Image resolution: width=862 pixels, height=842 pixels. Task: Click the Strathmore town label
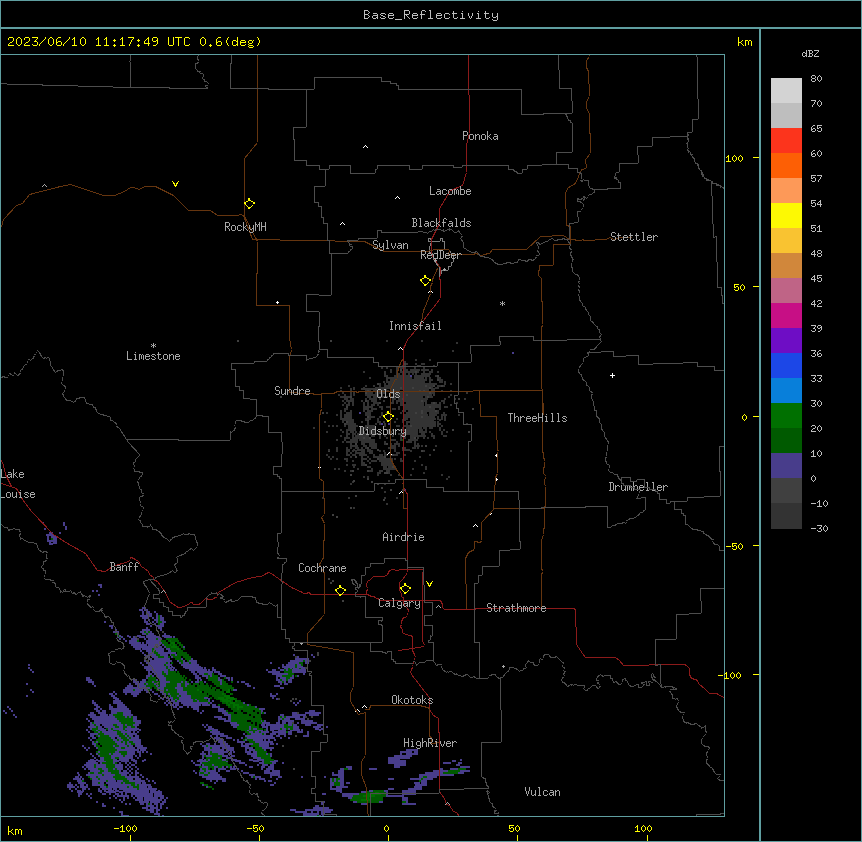coord(516,608)
